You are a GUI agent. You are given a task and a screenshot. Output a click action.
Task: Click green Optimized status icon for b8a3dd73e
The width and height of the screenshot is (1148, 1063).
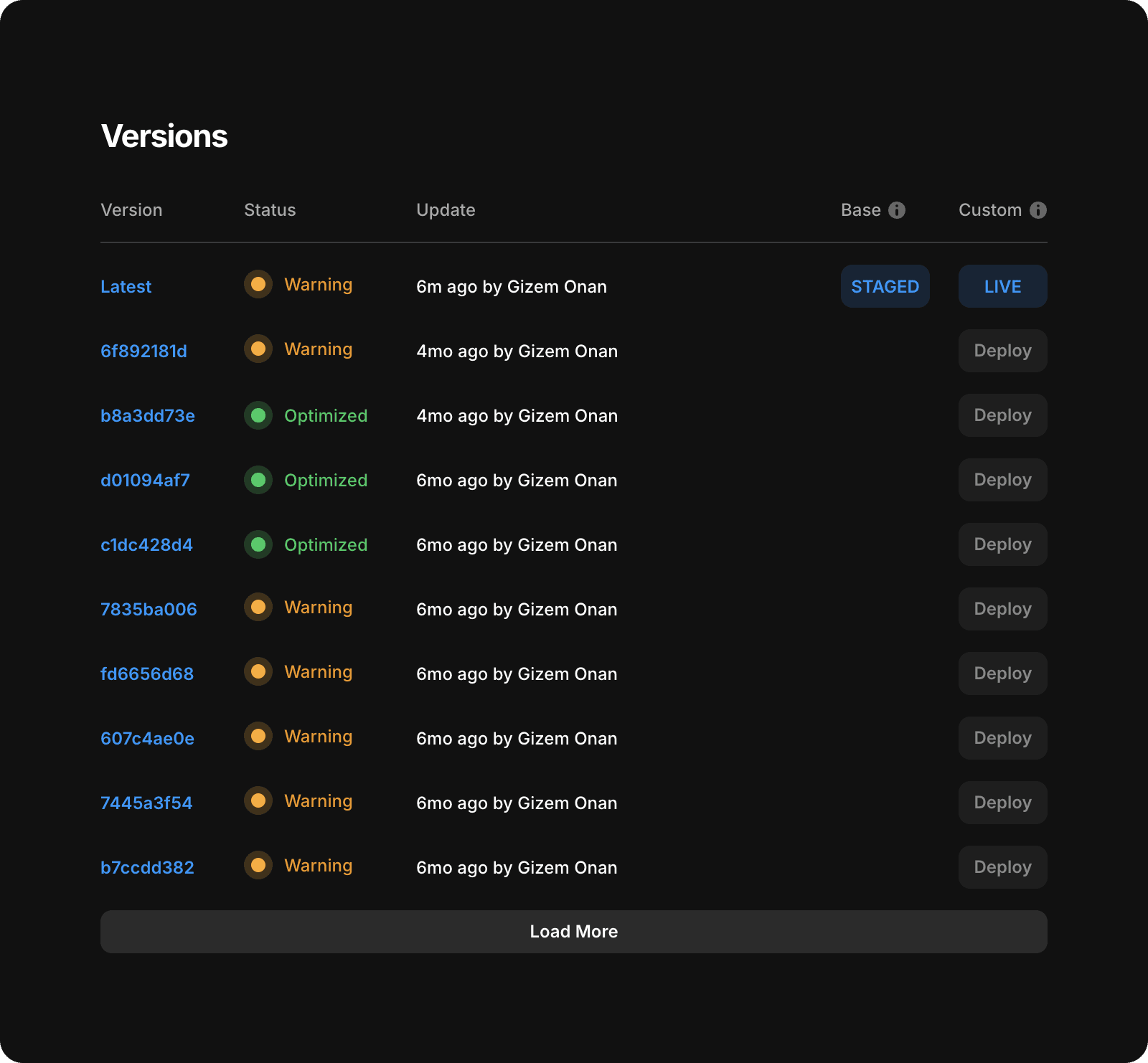click(258, 415)
